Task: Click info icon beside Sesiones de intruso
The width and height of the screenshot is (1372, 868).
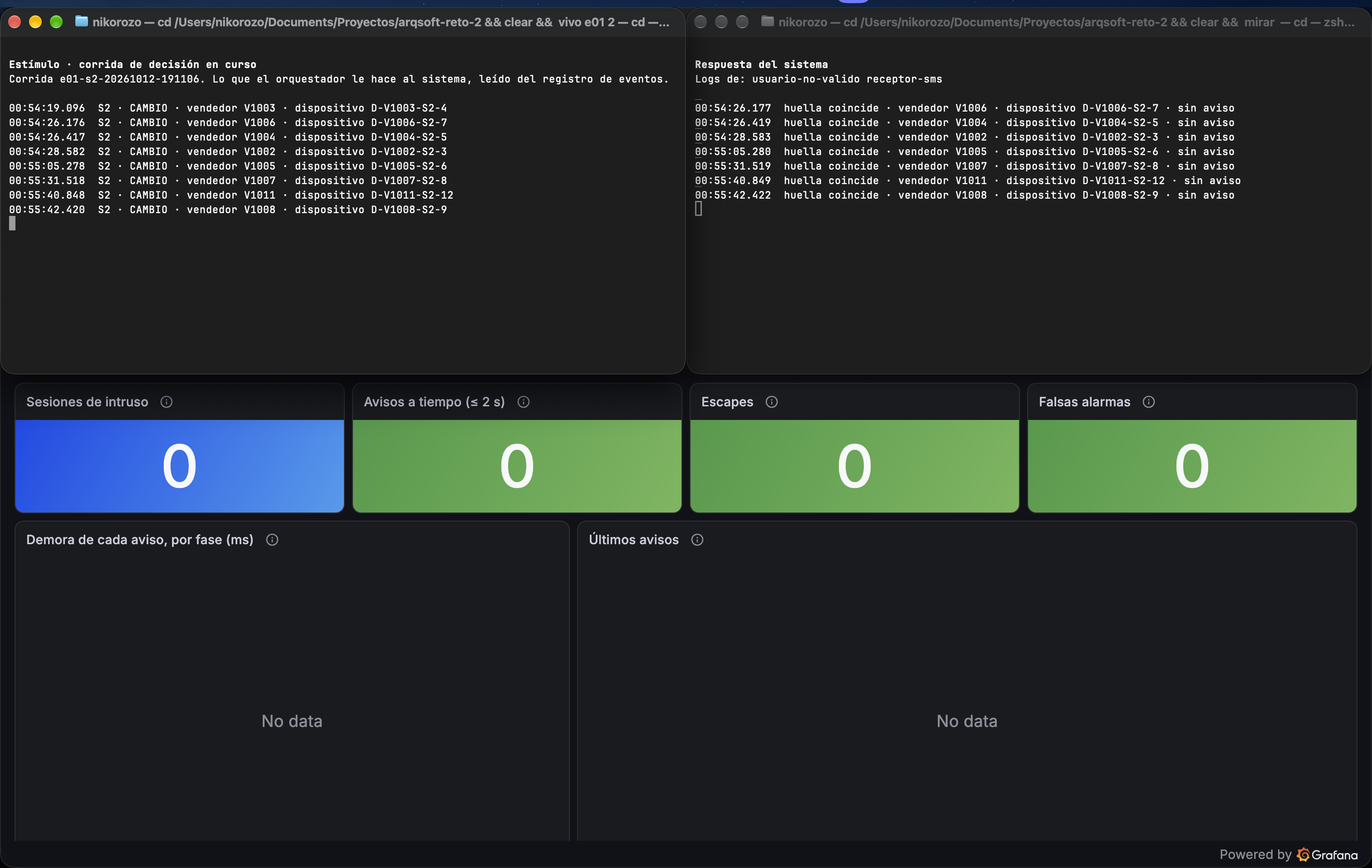Action: point(167,402)
